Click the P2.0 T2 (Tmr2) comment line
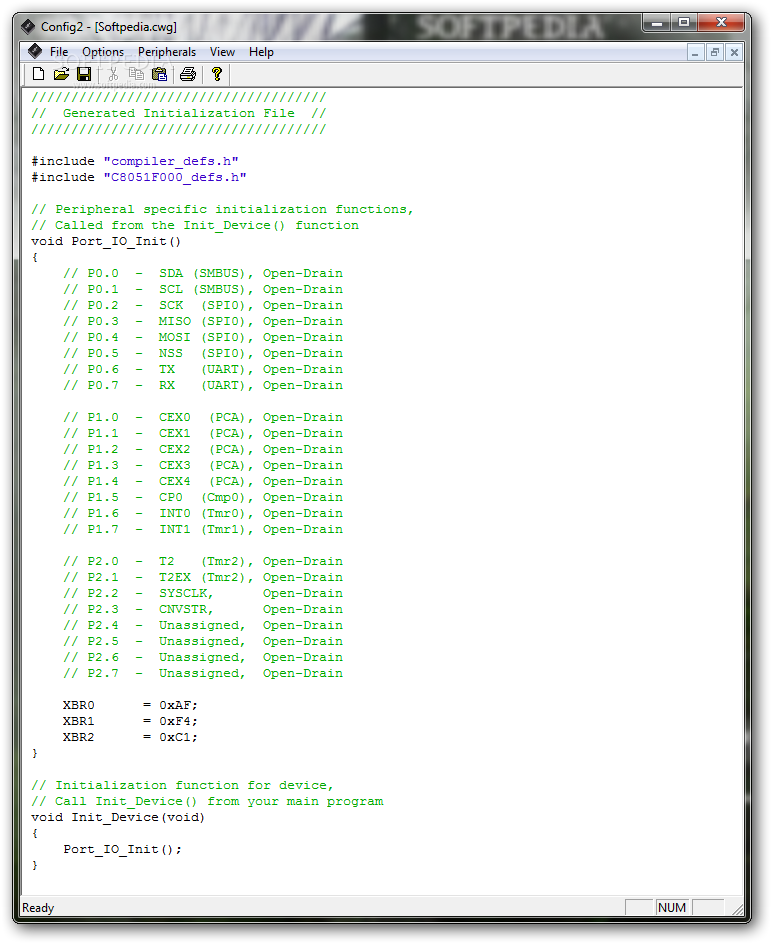Screen dimensions: 772x944 [203, 561]
